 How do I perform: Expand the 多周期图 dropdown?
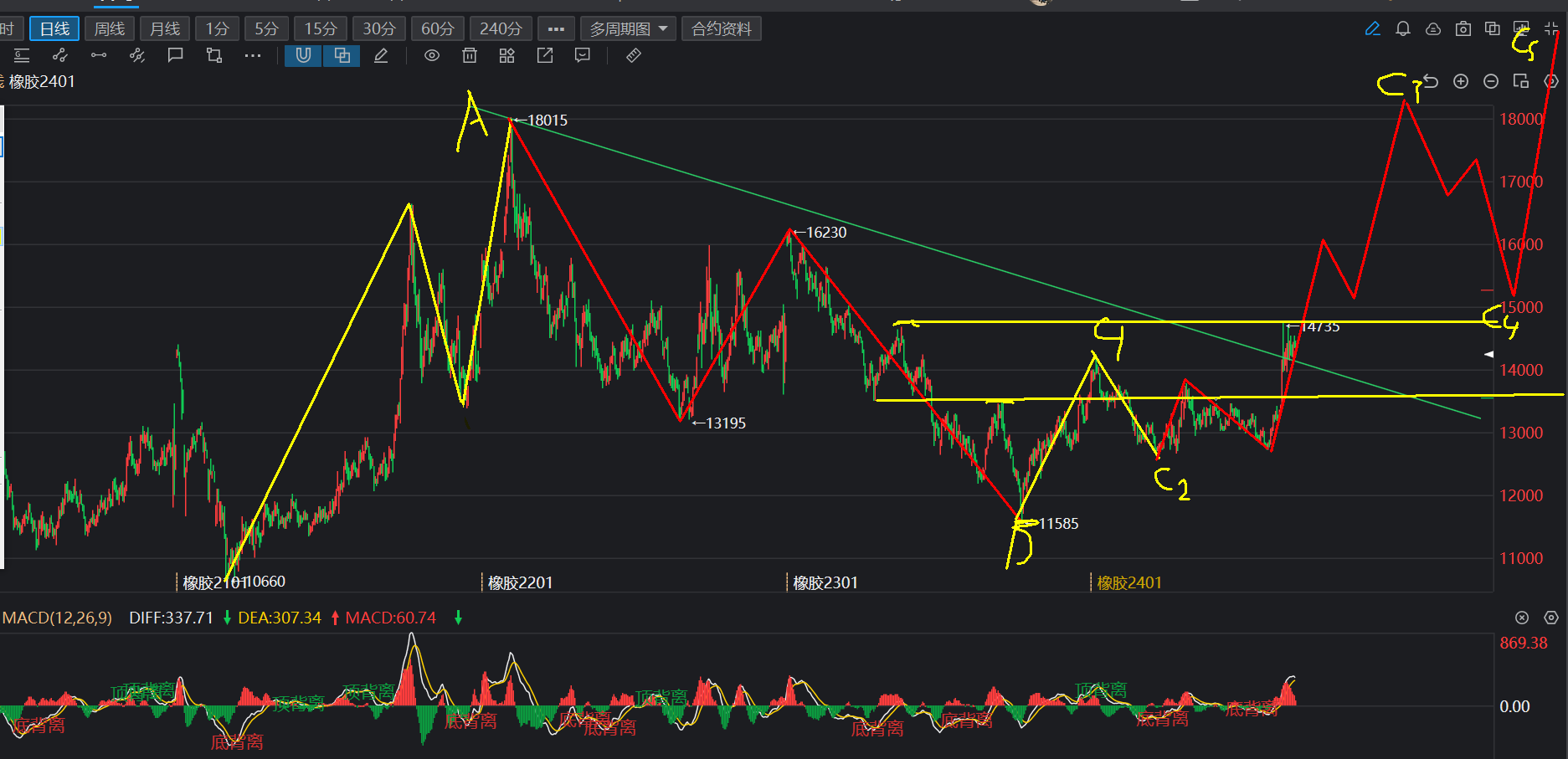[628, 29]
